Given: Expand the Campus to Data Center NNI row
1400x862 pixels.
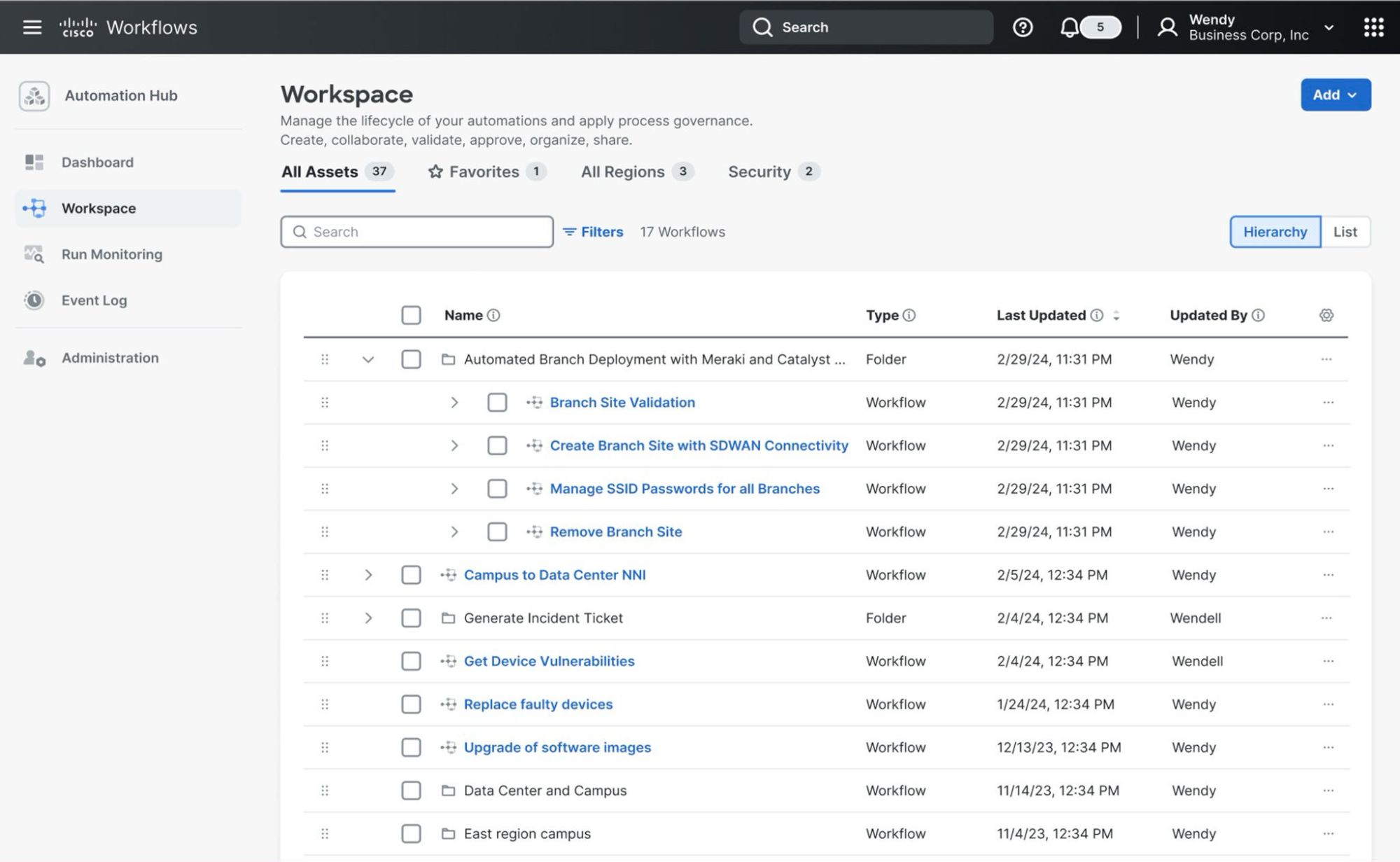Looking at the screenshot, I should 367,575.
